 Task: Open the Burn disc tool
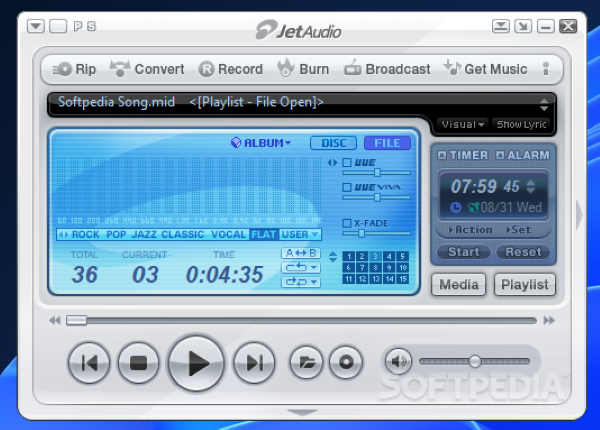302,69
